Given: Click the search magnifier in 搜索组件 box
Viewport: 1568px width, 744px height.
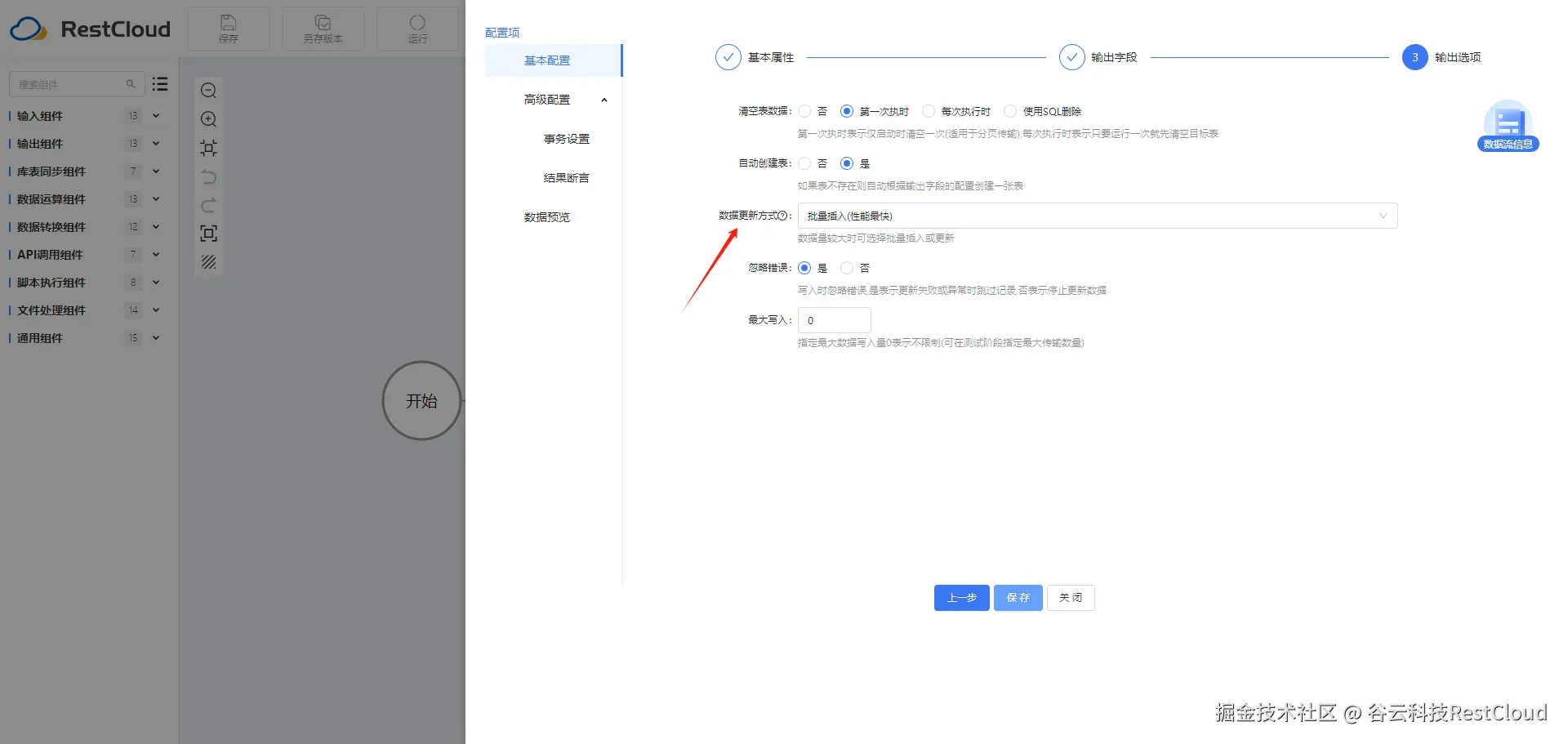Looking at the screenshot, I should click(130, 84).
